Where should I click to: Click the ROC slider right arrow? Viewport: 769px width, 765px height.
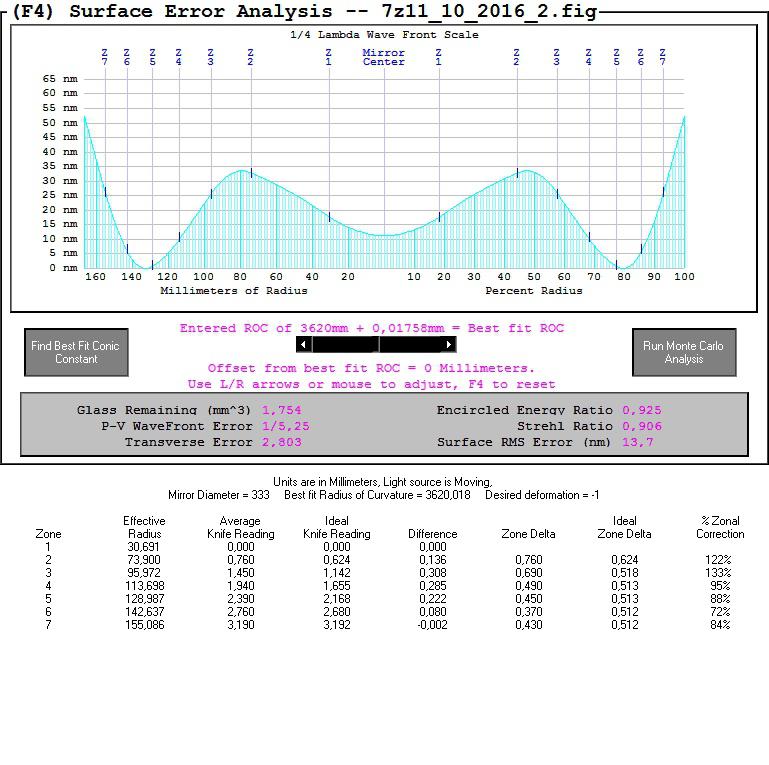coord(448,344)
